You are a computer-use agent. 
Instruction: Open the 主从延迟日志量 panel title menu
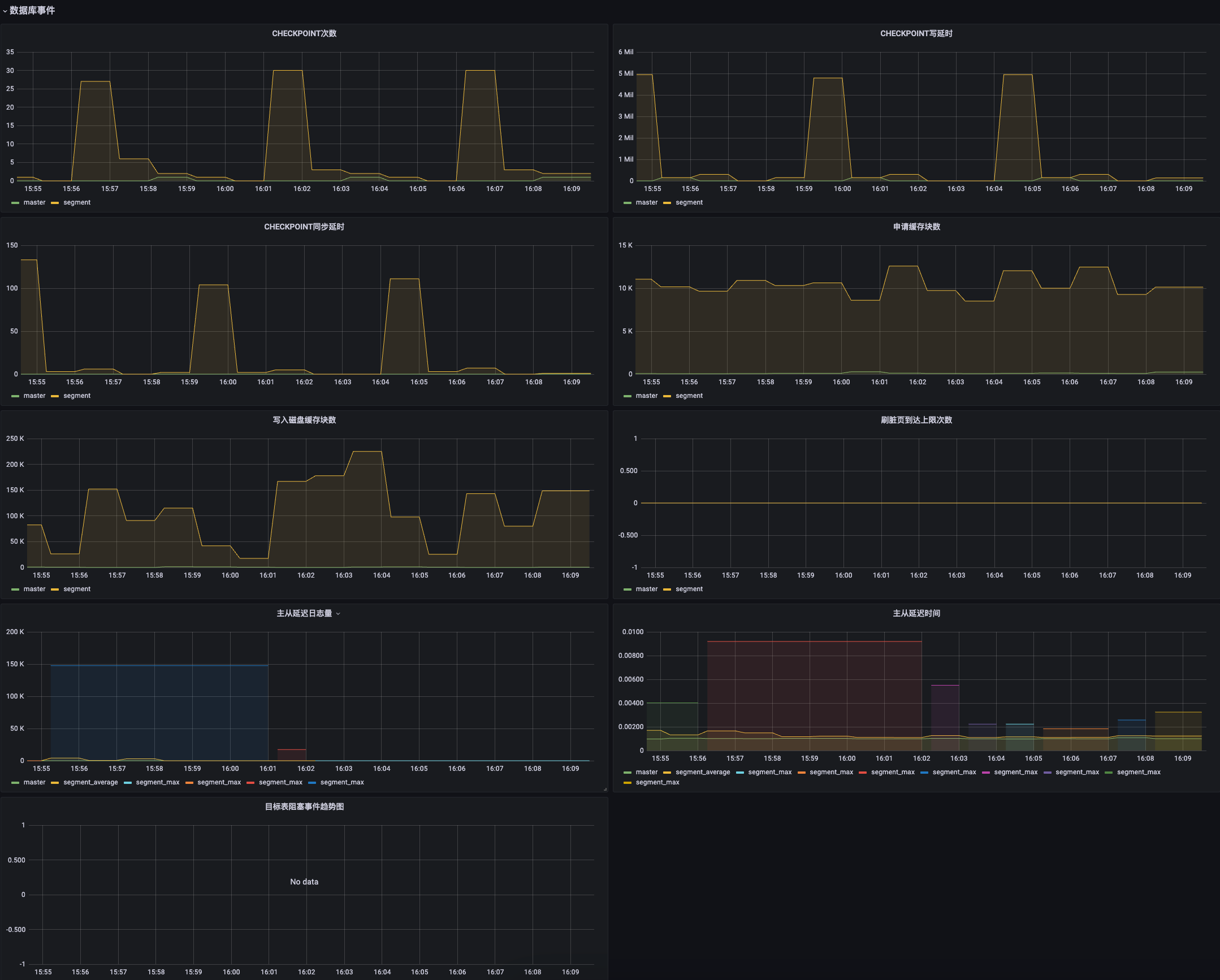(x=304, y=613)
